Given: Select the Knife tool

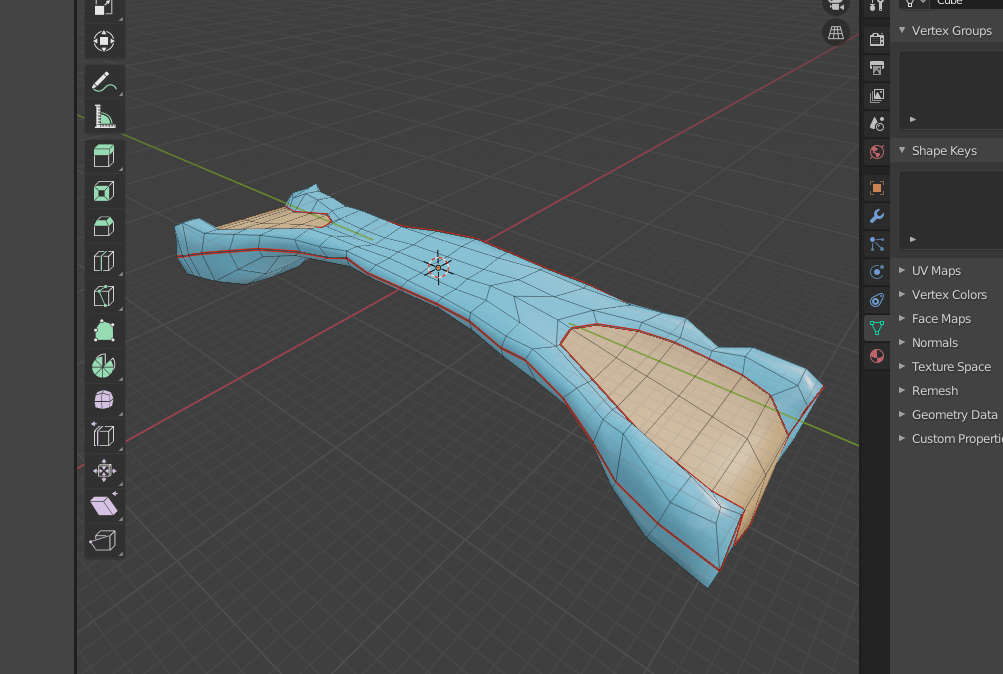Looking at the screenshot, I should point(104,296).
